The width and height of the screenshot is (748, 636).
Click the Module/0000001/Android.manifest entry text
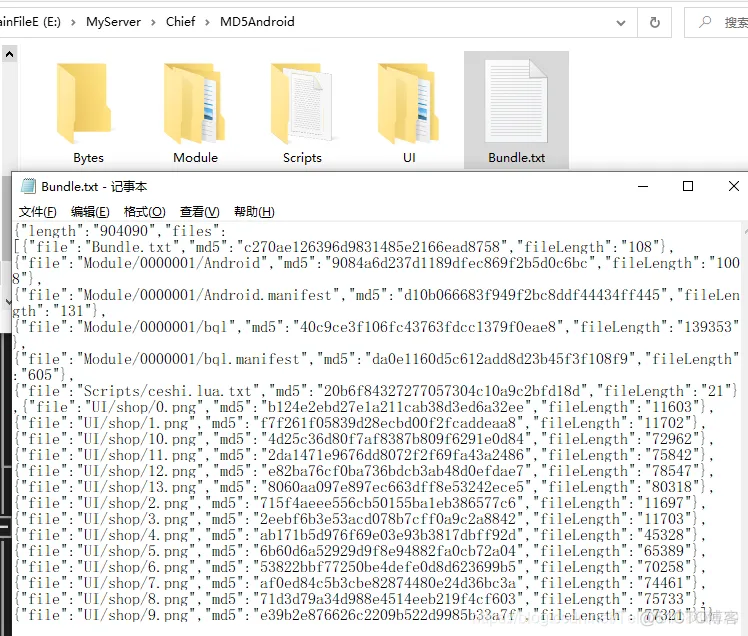pyautogui.click(x=208, y=295)
